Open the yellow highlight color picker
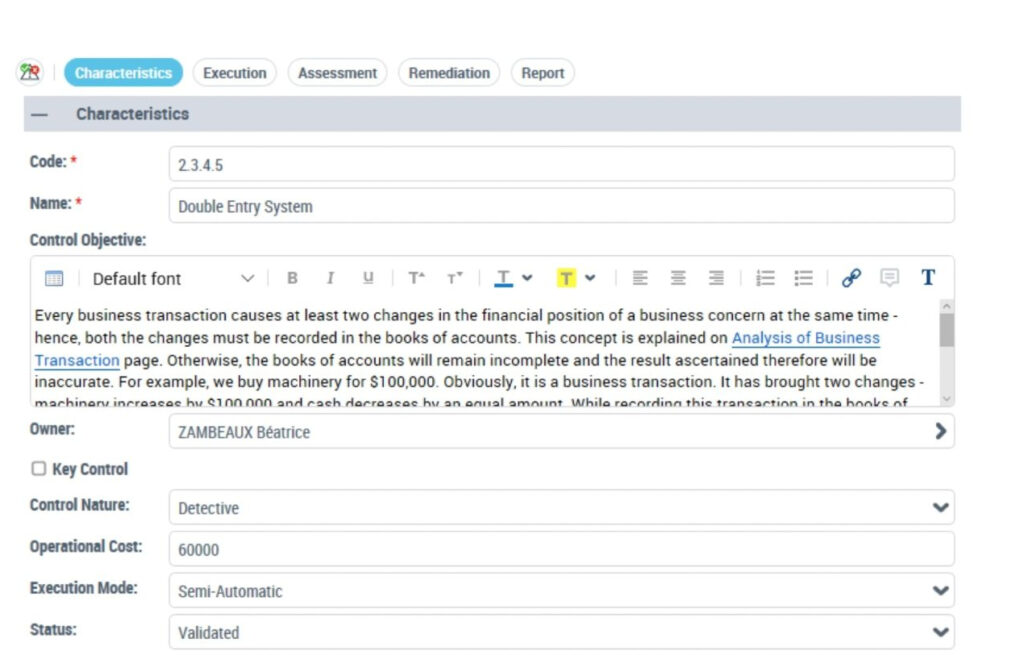Image resolution: width=1024 pixels, height=655 pixels. [589, 278]
